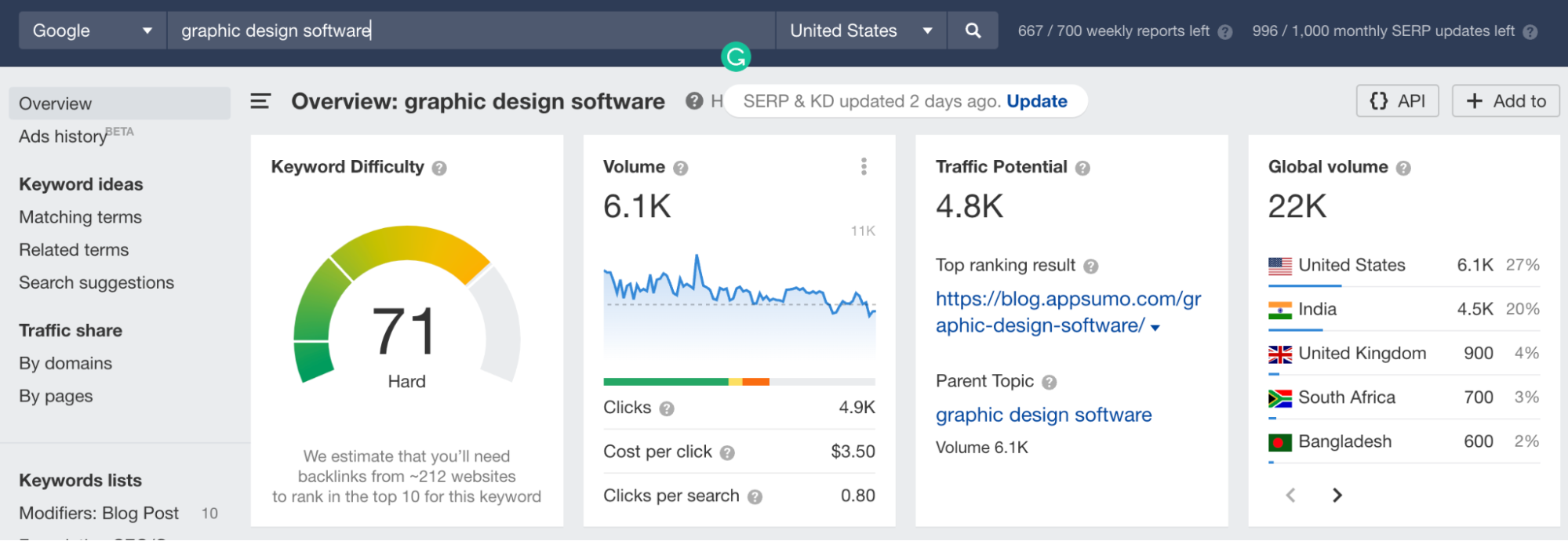
Task: Click the magnifying glass search button
Action: [973, 31]
